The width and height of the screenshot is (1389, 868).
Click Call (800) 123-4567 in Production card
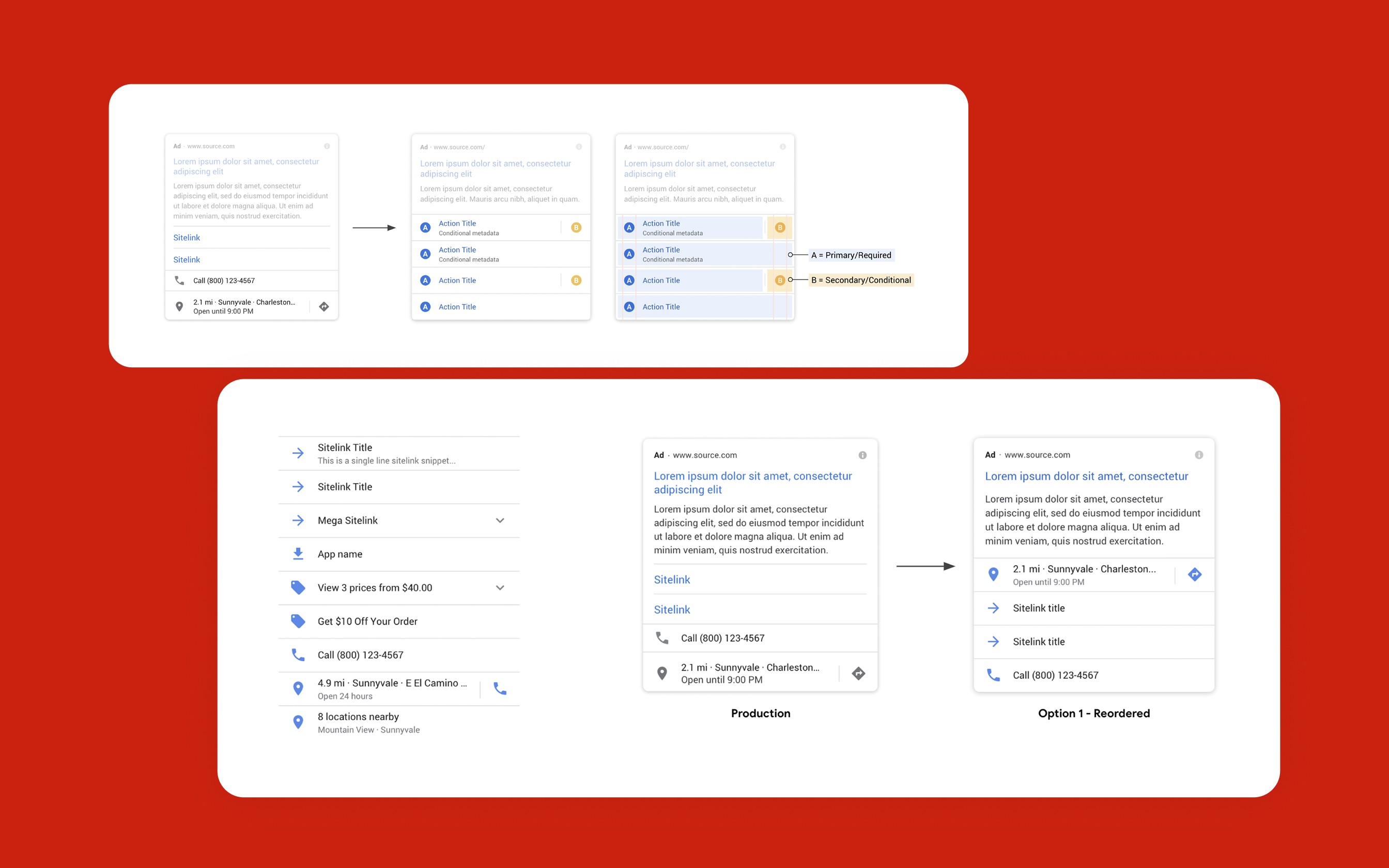[x=722, y=638]
